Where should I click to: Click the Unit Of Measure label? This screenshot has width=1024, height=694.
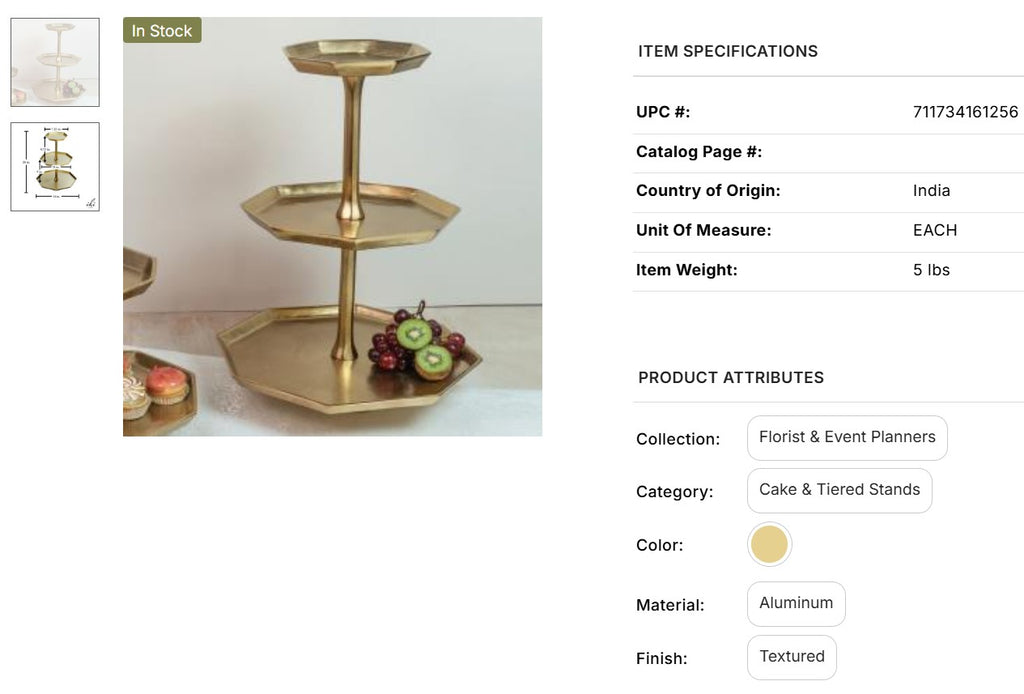pos(704,230)
